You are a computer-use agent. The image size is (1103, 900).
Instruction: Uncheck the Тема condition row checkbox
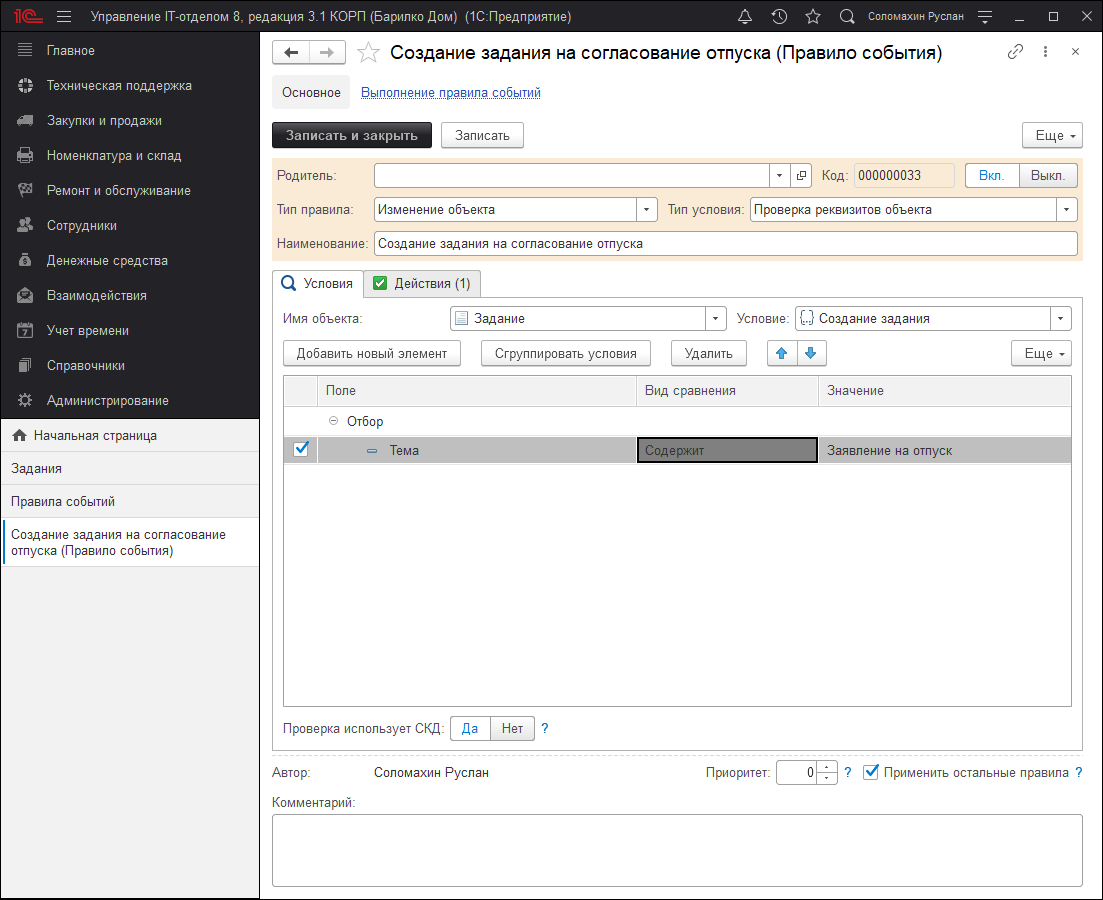click(x=301, y=450)
